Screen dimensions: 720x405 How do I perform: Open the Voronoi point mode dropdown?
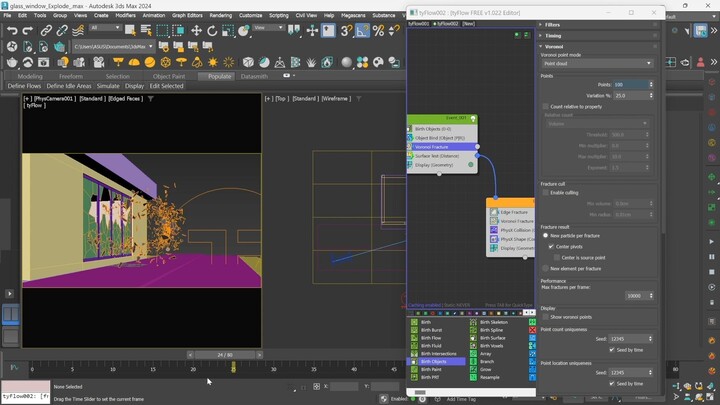(x=597, y=63)
